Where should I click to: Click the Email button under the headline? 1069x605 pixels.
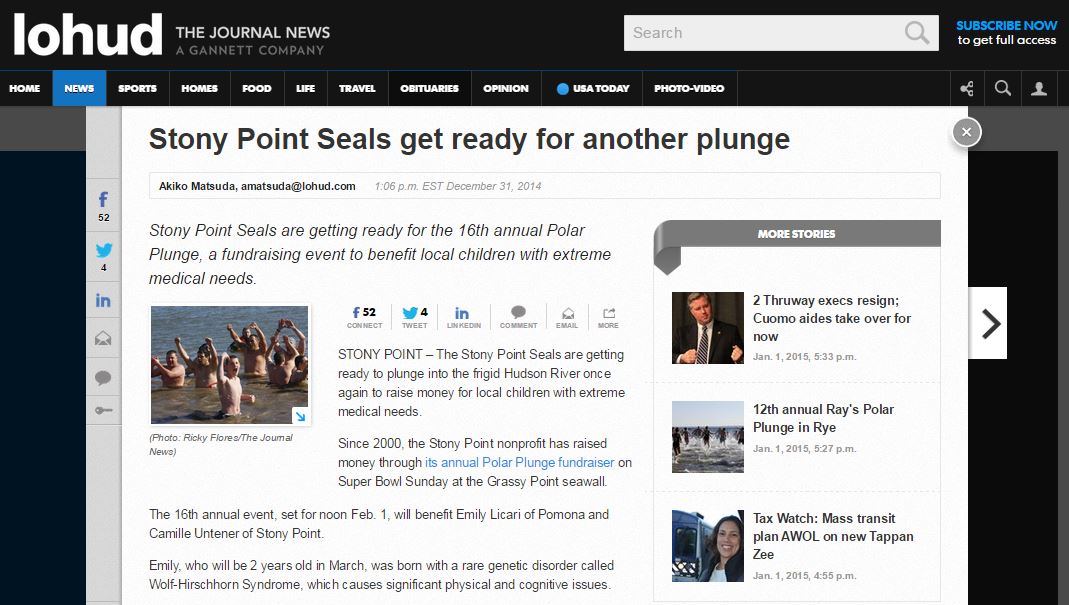(x=567, y=317)
